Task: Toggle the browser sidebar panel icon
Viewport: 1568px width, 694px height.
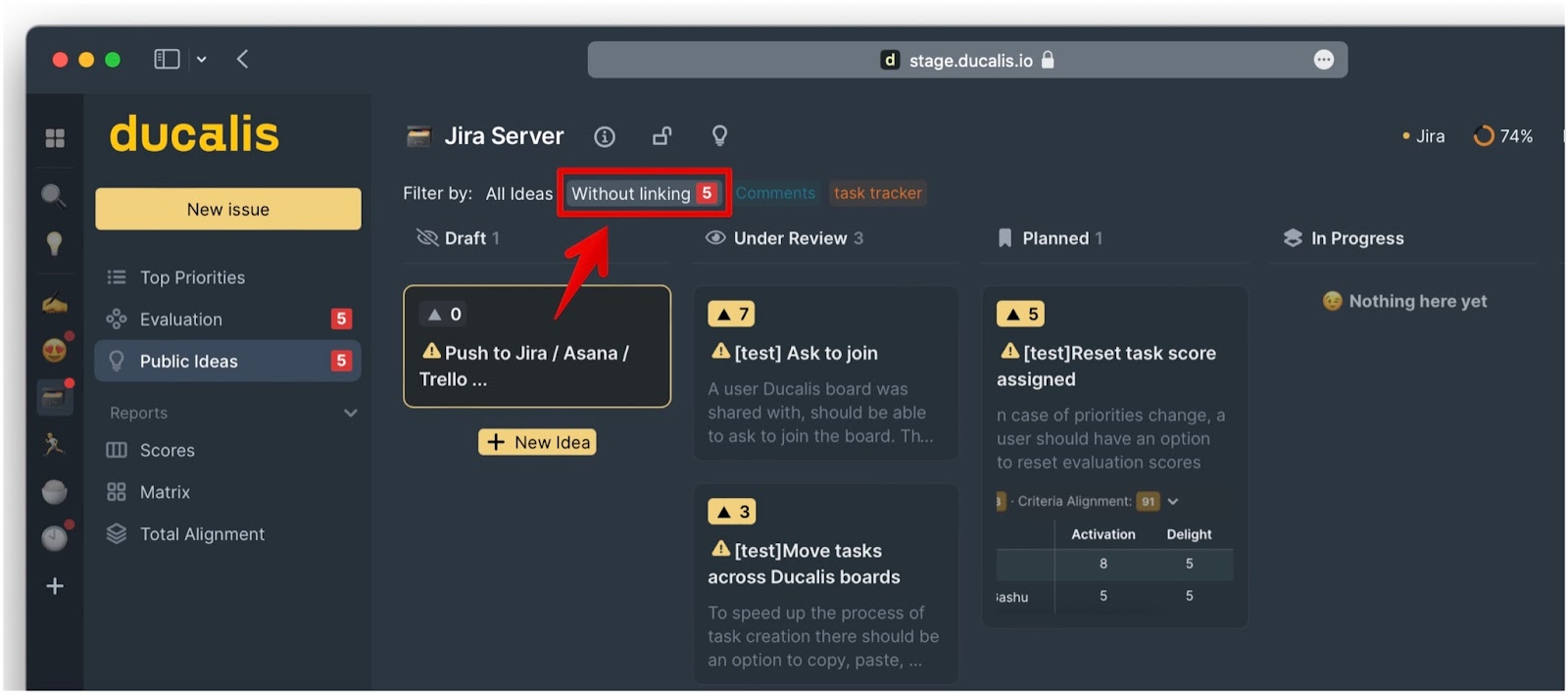Action: click(x=168, y=59)
